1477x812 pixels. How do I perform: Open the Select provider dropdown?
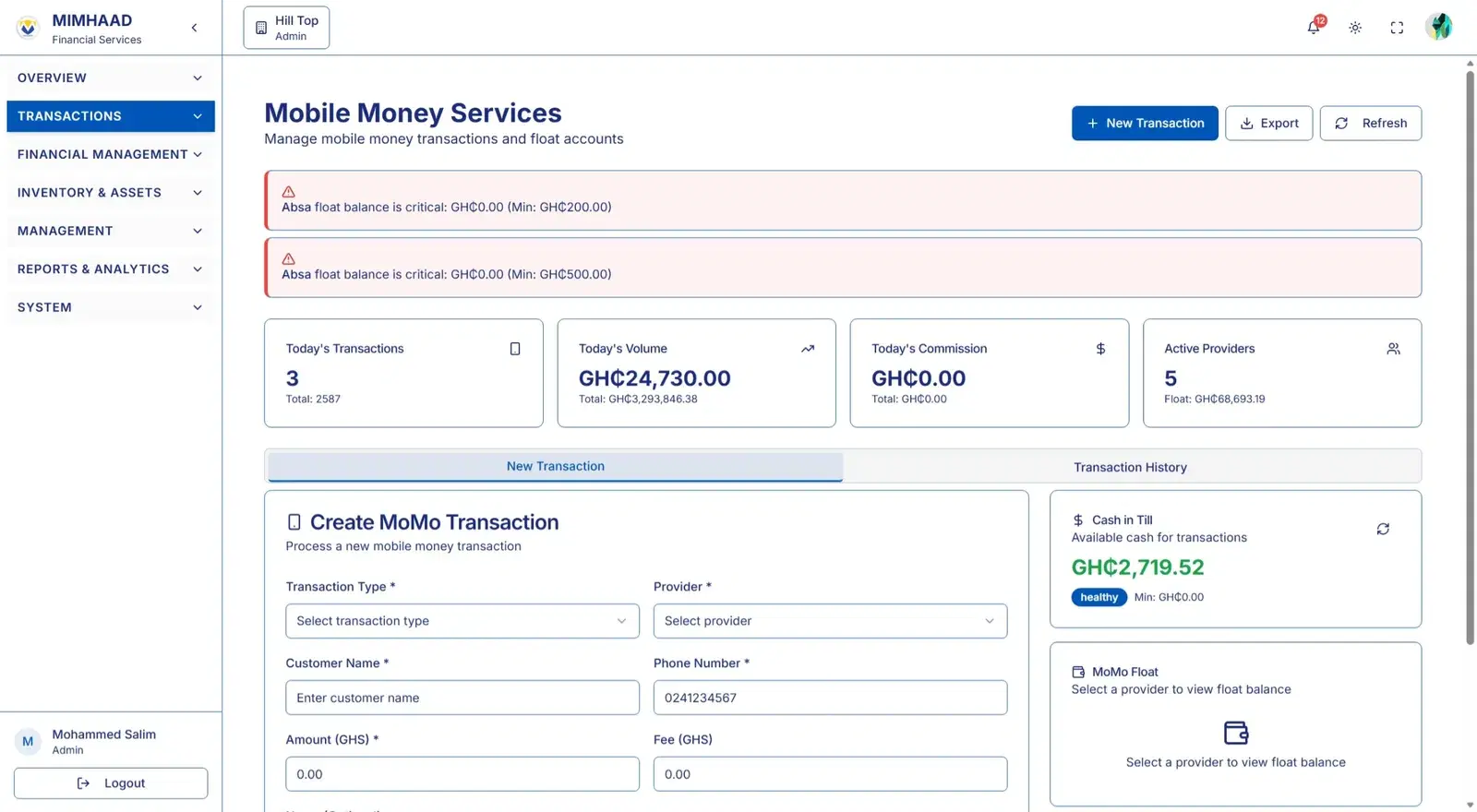click(x=830, y=621)
